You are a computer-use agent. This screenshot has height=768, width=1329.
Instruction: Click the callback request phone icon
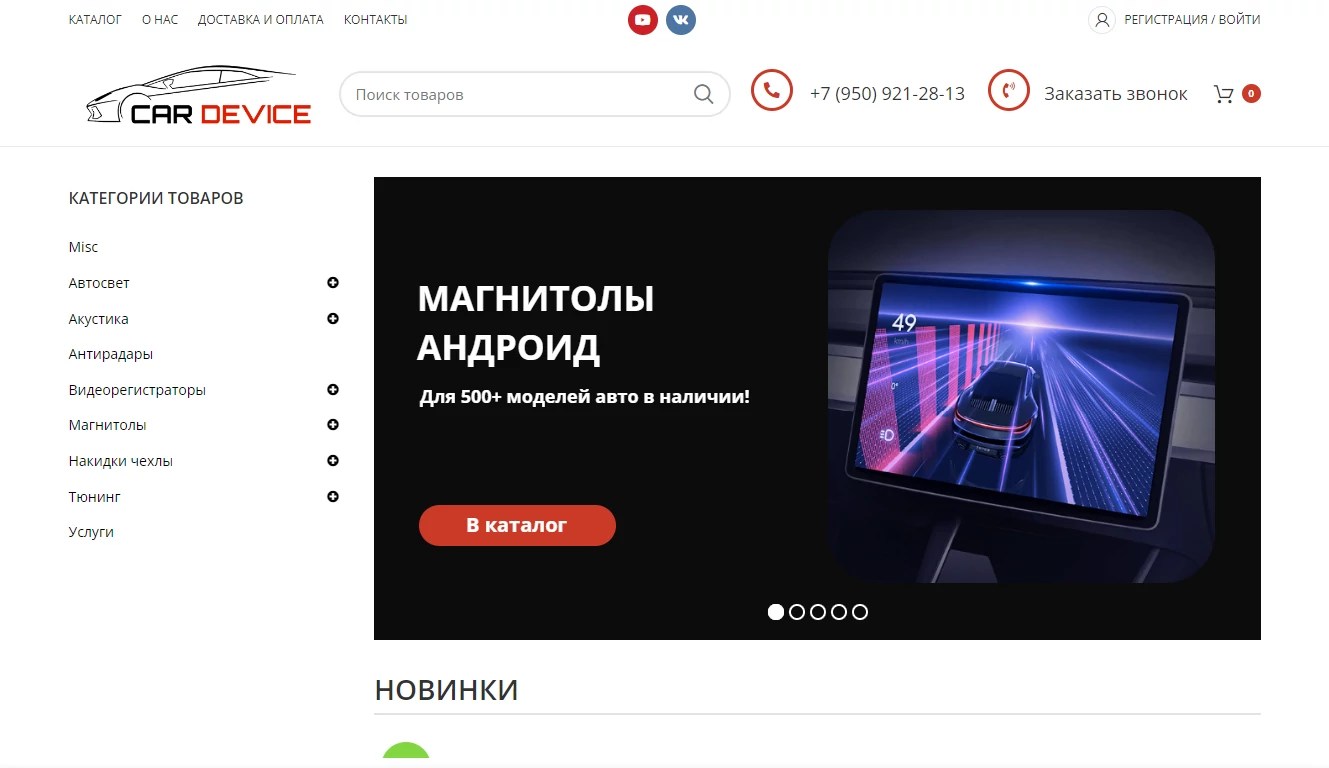(x=1009, y=91)
